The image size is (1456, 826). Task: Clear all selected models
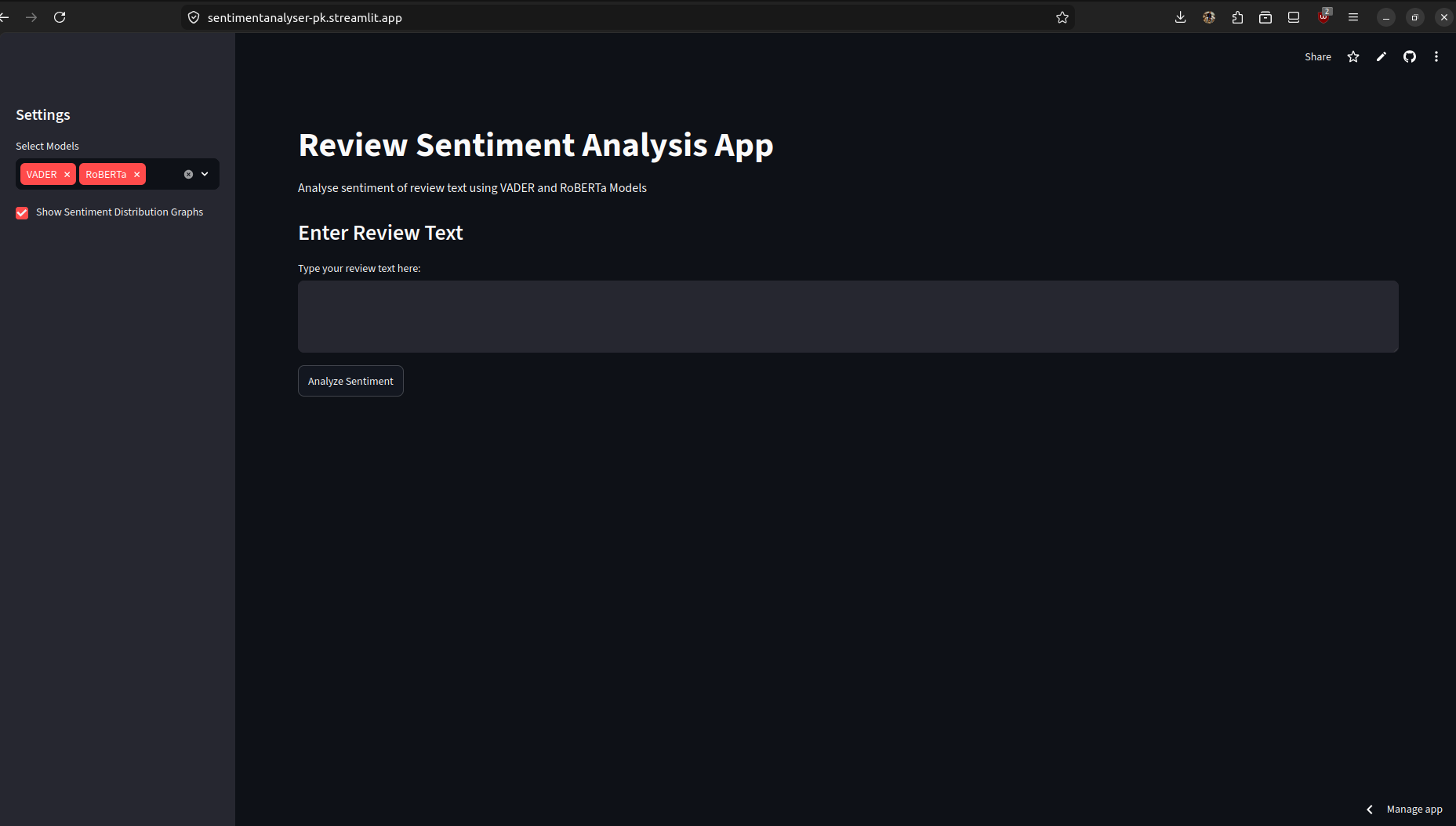188,175
